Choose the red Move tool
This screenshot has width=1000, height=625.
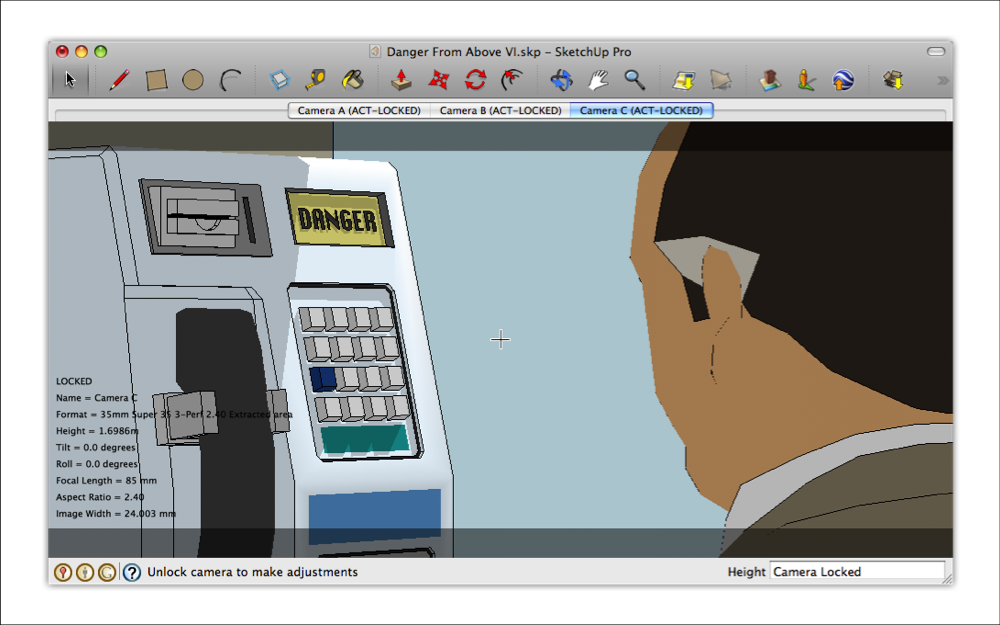coord(438,80)
